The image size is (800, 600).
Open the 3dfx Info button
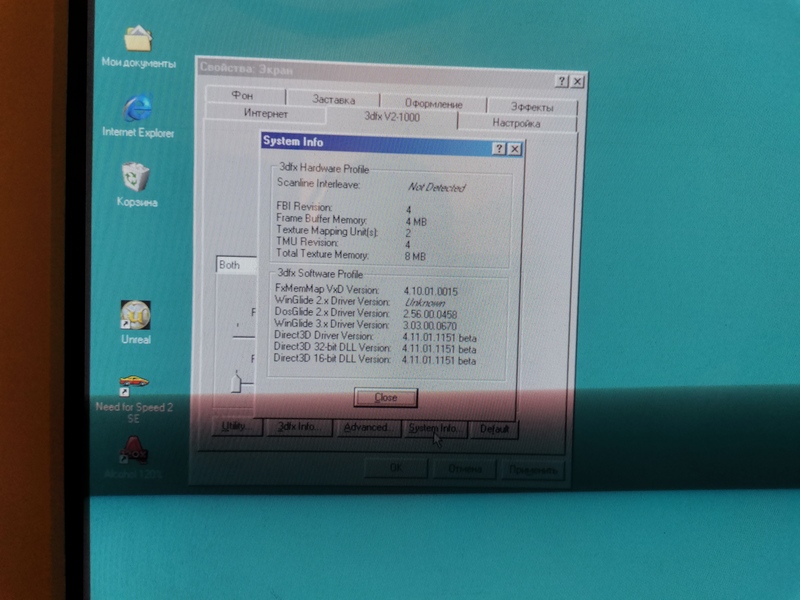tap(298, 427)
